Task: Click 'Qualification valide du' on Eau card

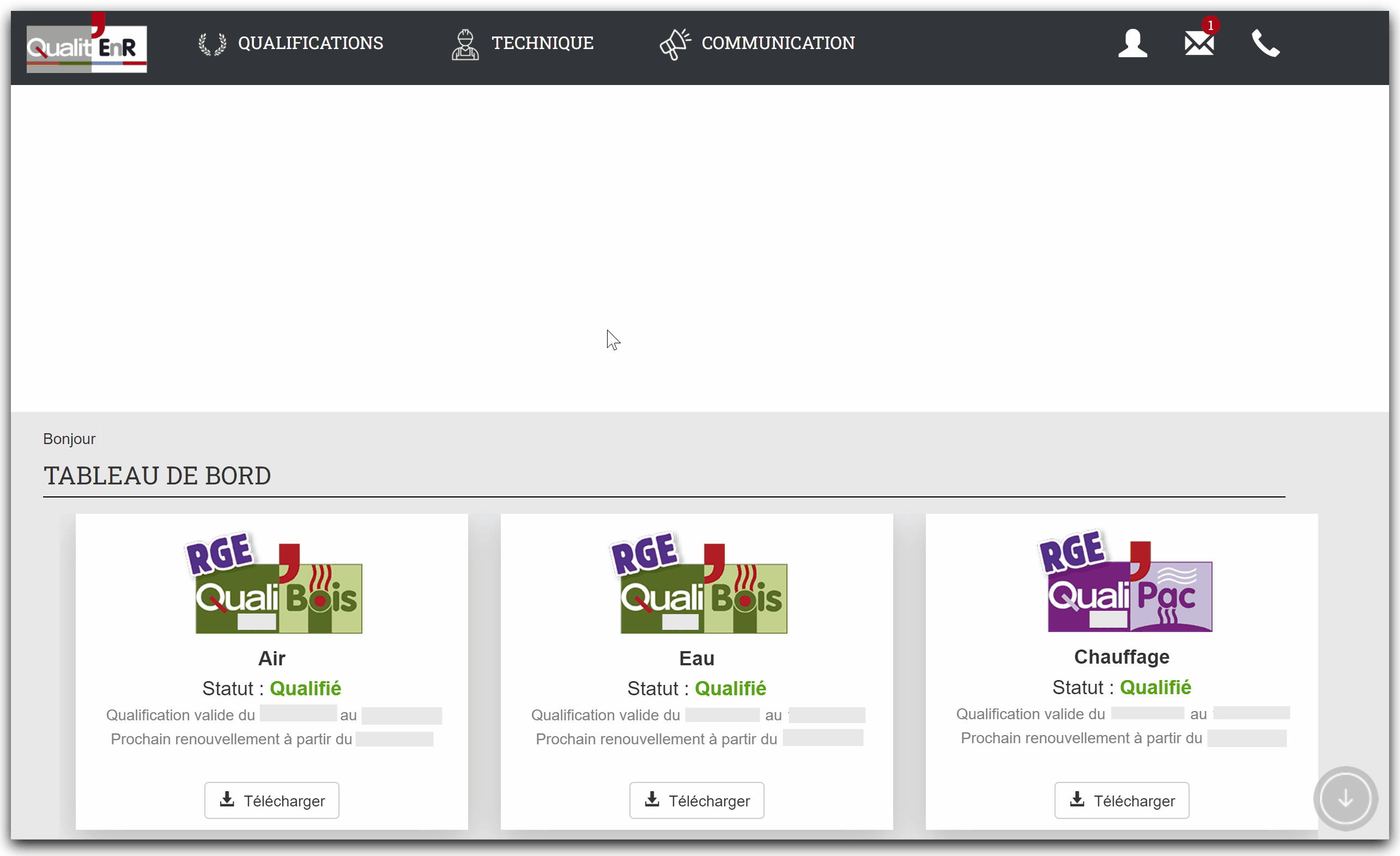Action: point(605,715)
